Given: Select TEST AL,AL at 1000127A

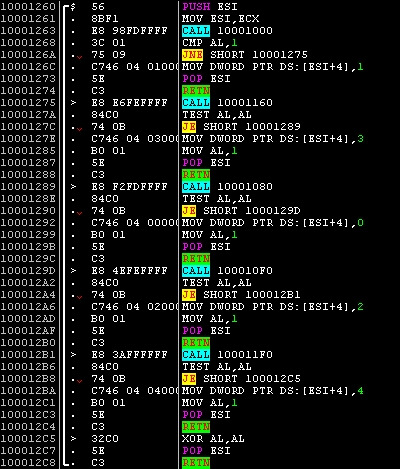Looking at the screenshot, I should [217, 114].
